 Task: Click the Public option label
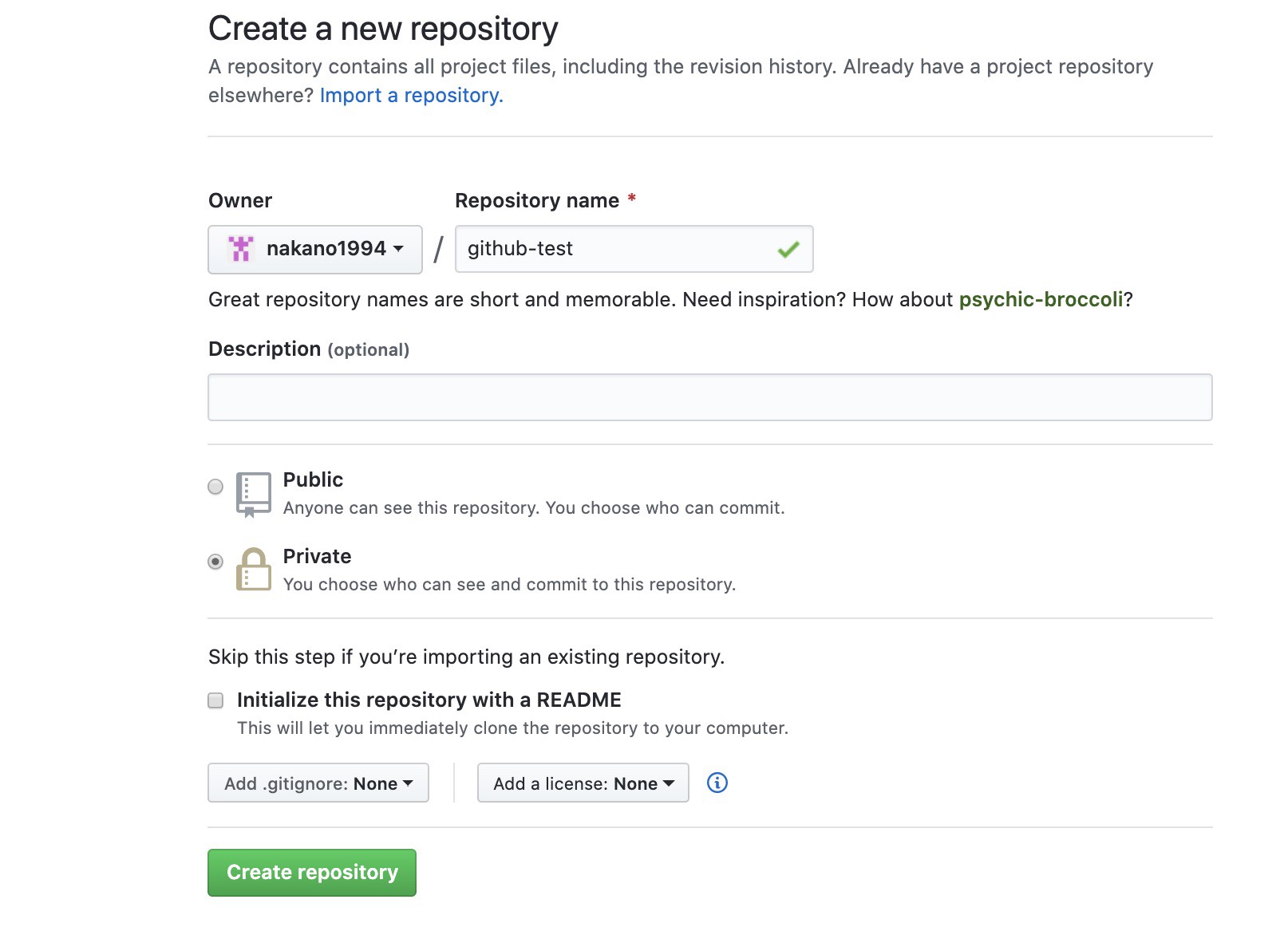(313, 479)
